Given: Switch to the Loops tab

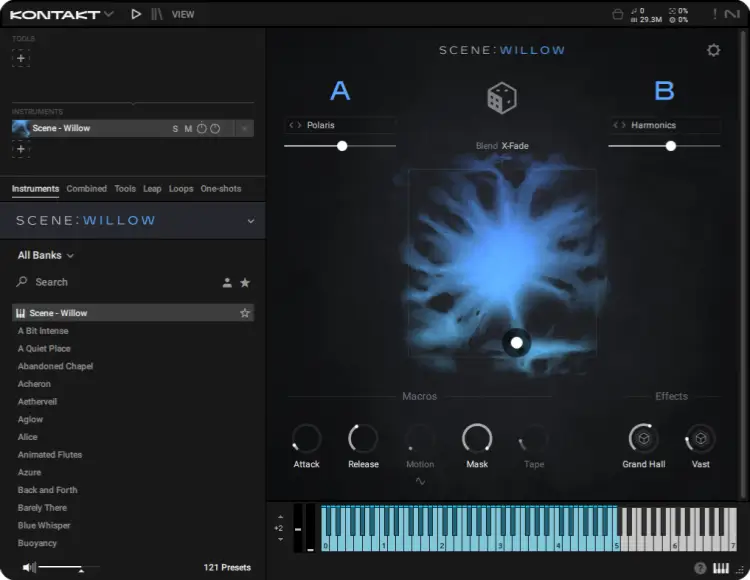Looking at the screenshot, I should (181, 189).
